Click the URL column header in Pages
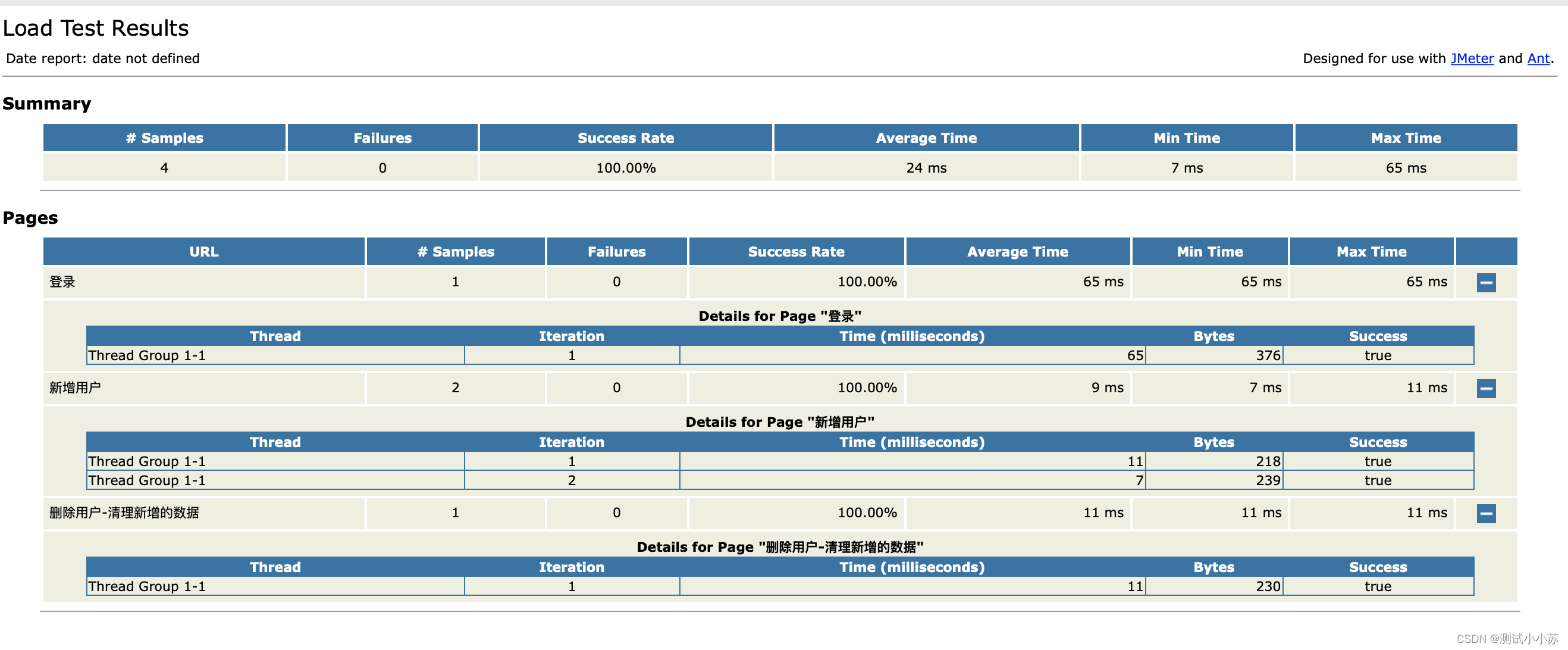 tap(203, 252)
